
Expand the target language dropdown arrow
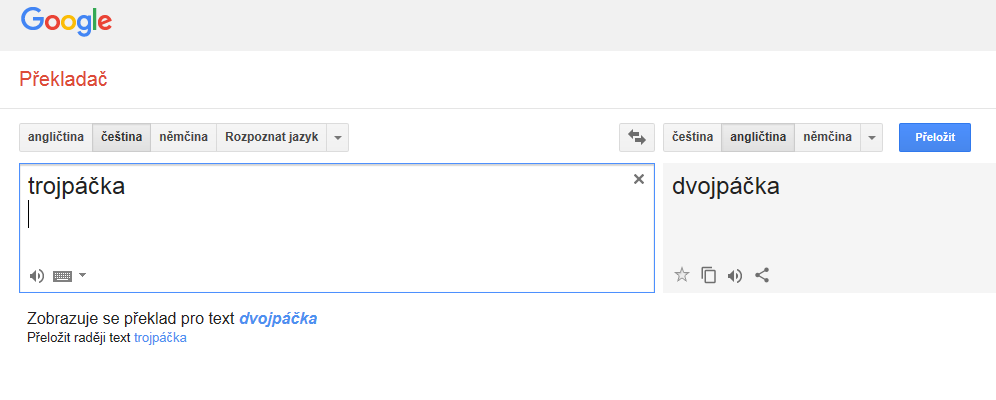click(872, 137)
